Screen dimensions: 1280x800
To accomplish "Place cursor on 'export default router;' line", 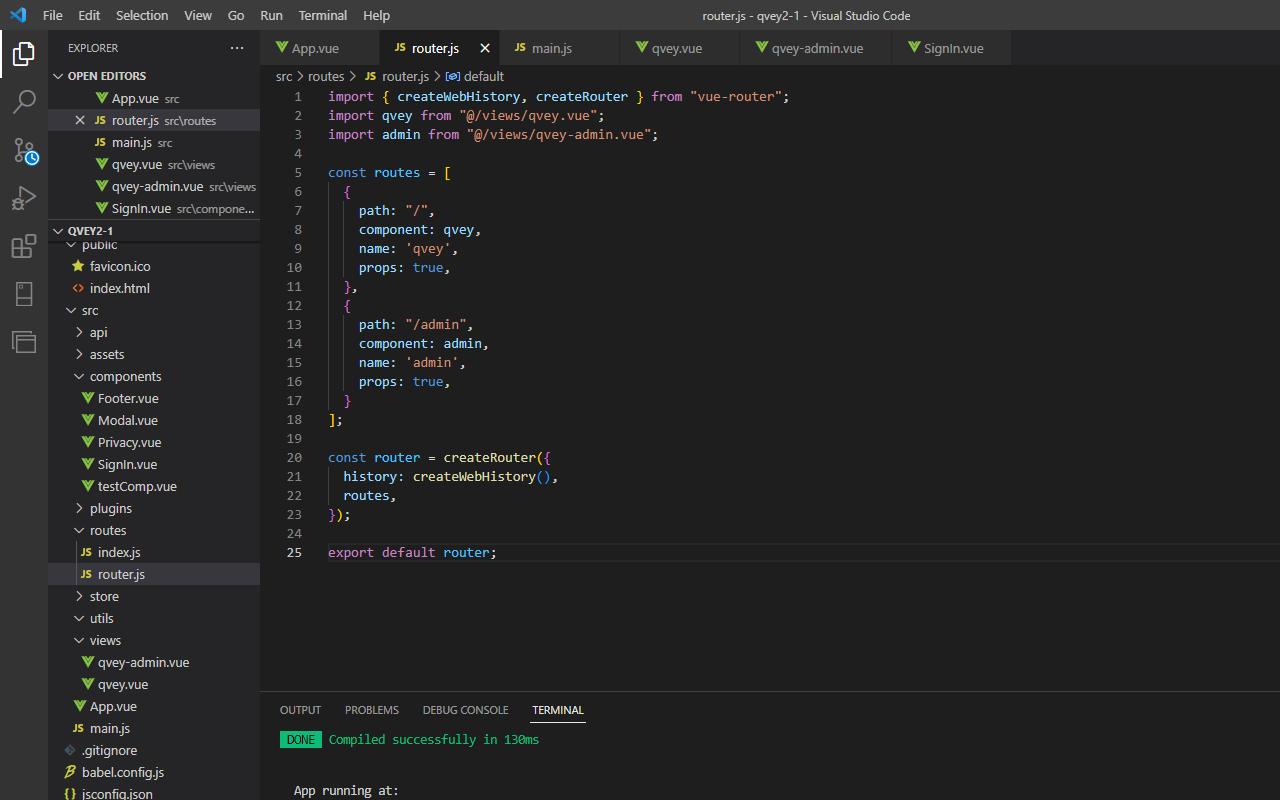I will point(412,552).
